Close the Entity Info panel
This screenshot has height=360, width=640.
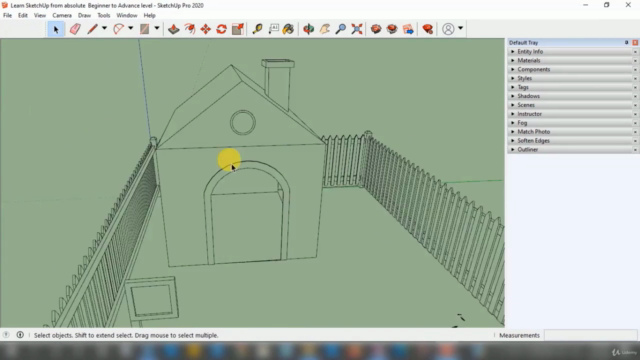coord(635,52)
